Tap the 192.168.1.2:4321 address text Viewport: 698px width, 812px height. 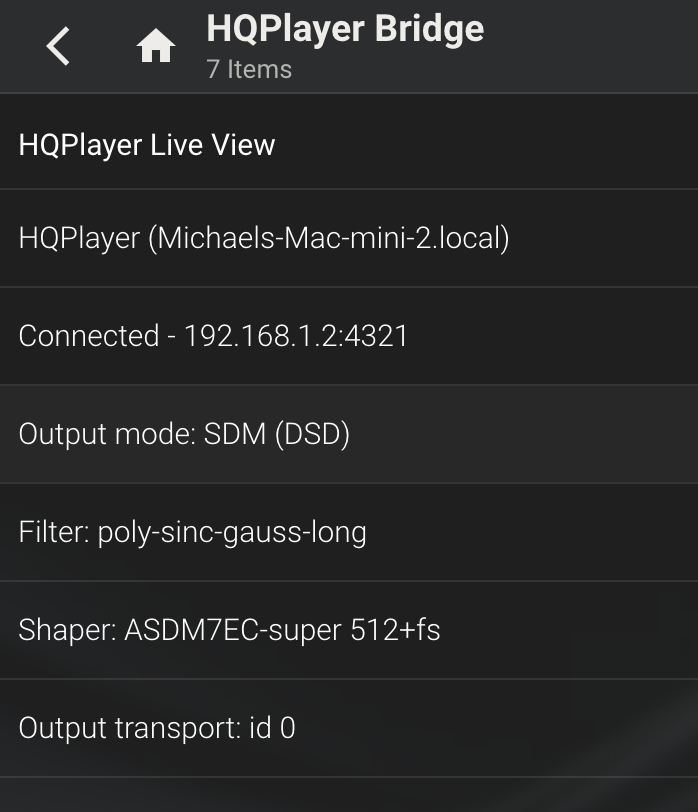click(x=296, y=336)
